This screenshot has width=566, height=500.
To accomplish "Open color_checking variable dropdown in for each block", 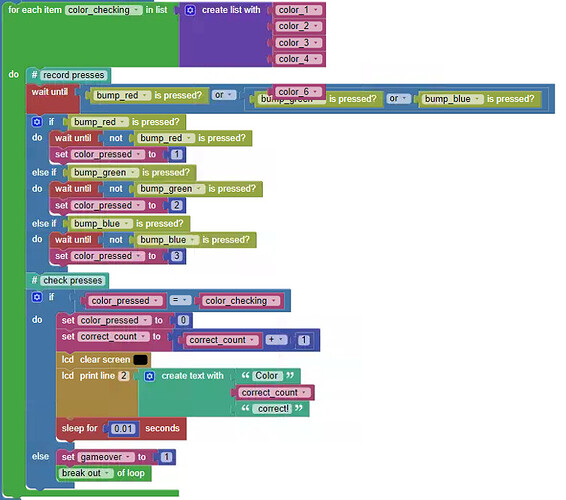I will click(x=136, y=10).
